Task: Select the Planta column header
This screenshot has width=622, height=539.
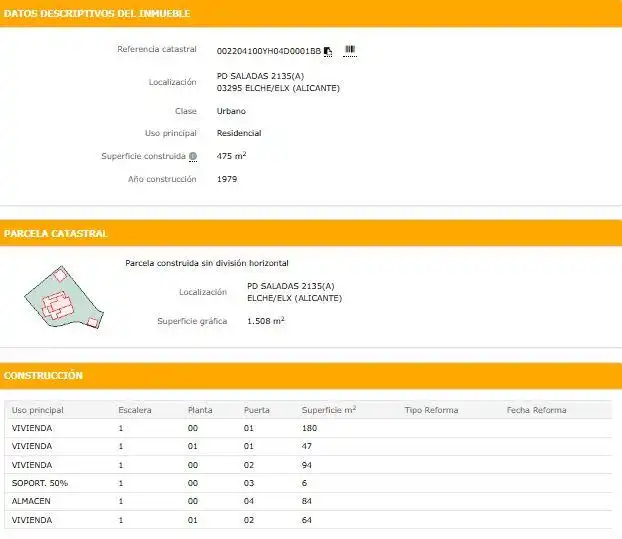Action: coord(200,410)
